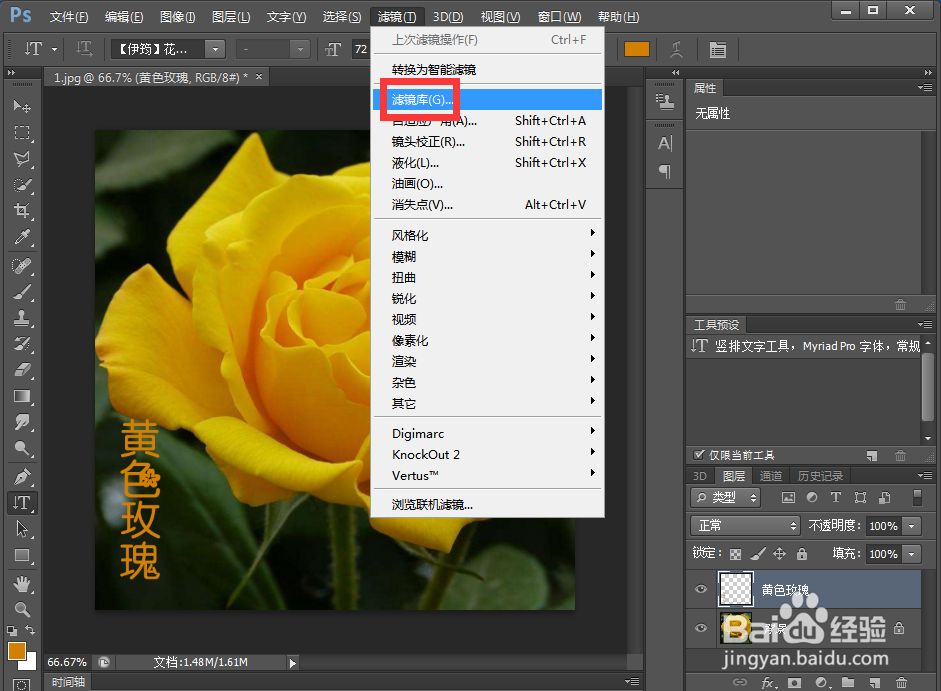This screenshot has width=941, height=691.
Task: Toggle 仅限当前工具 checkbox
Action: pos(699,455)
